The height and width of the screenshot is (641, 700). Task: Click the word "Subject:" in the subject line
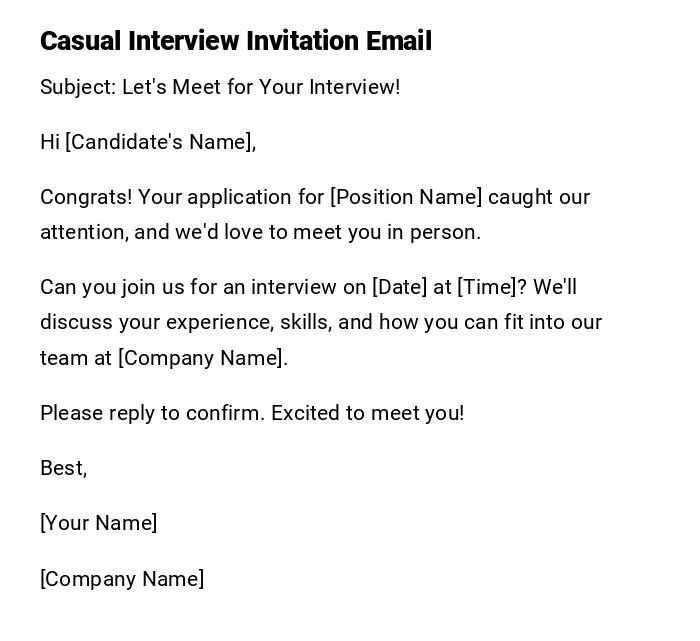click(78, 87)
